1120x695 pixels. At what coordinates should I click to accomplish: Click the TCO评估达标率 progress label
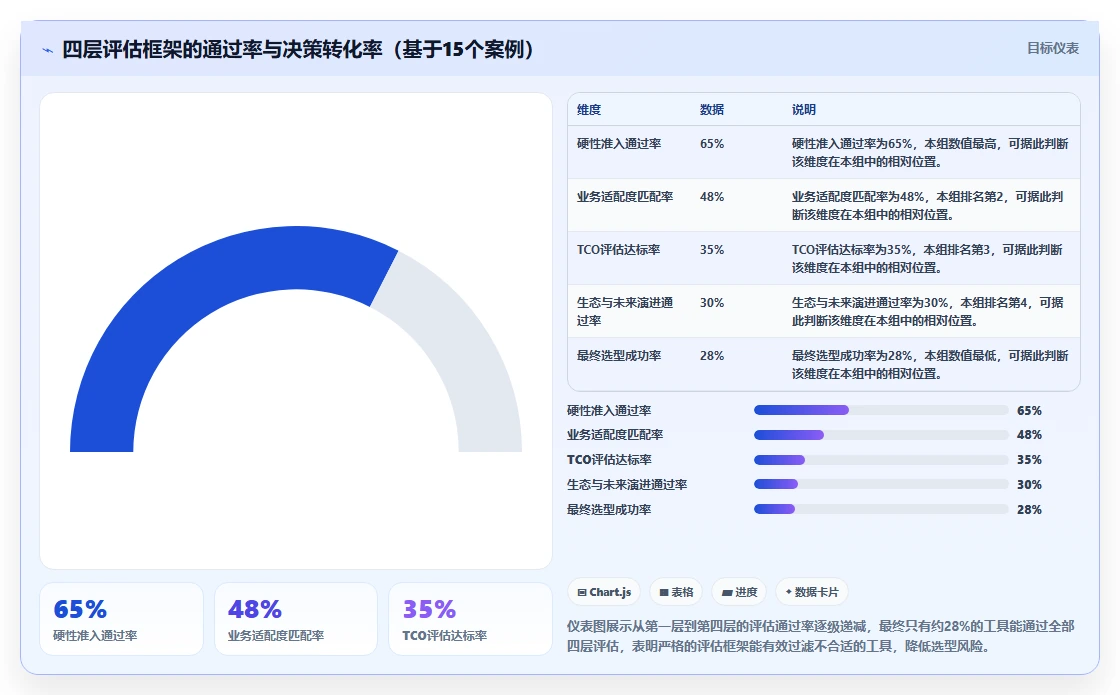609,459
